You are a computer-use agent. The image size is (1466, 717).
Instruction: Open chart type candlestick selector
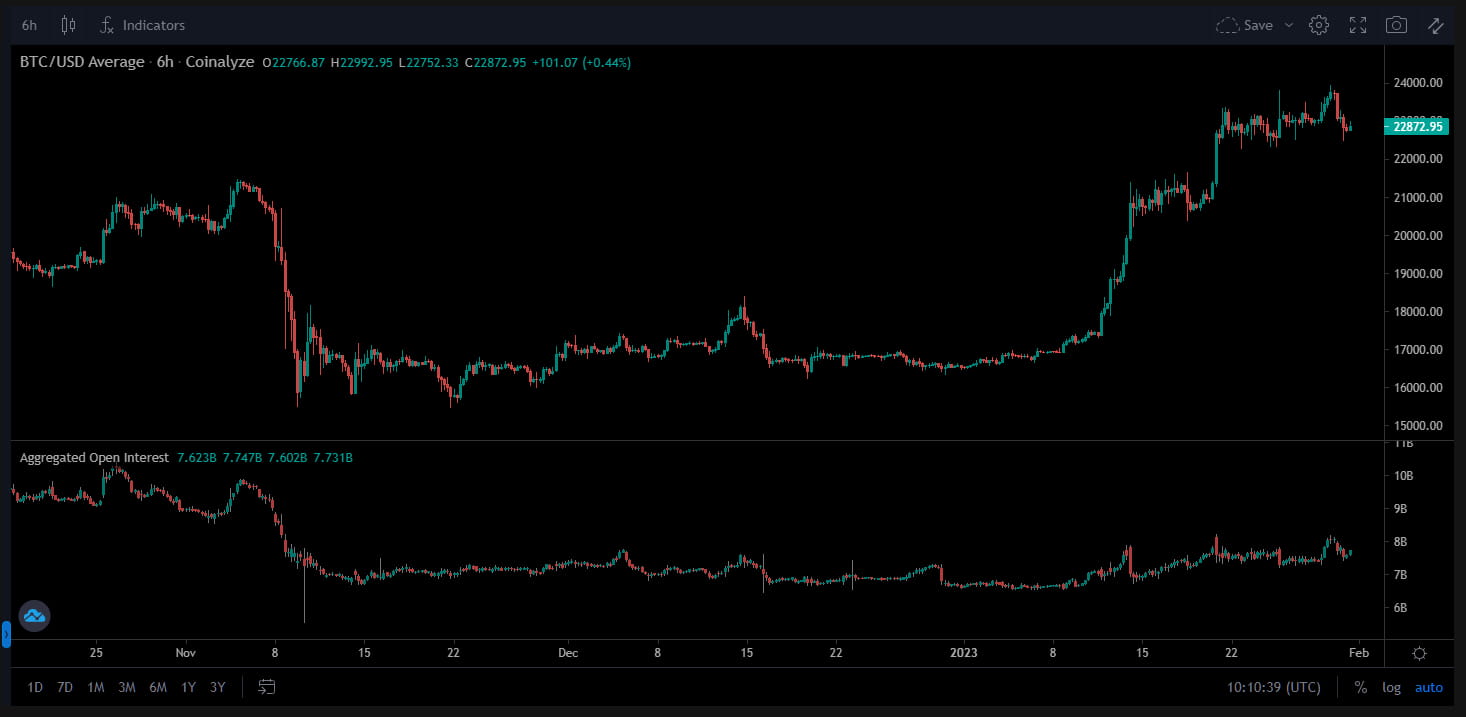pos(68,25)
